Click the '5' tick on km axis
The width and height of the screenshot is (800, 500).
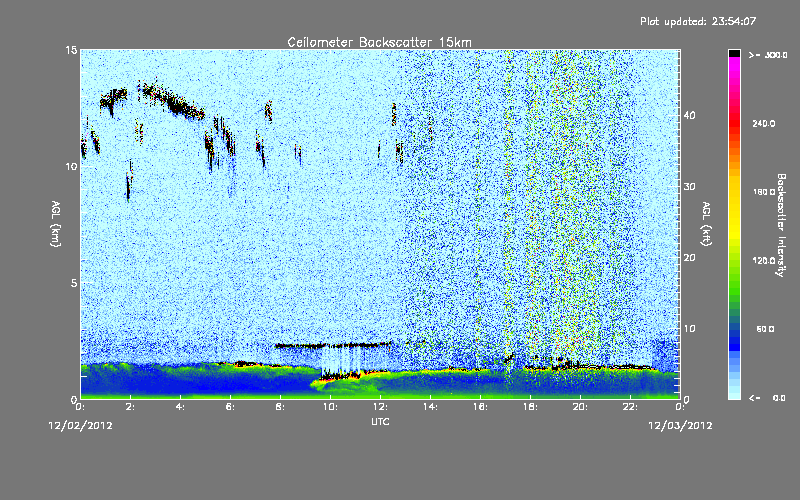73,283
